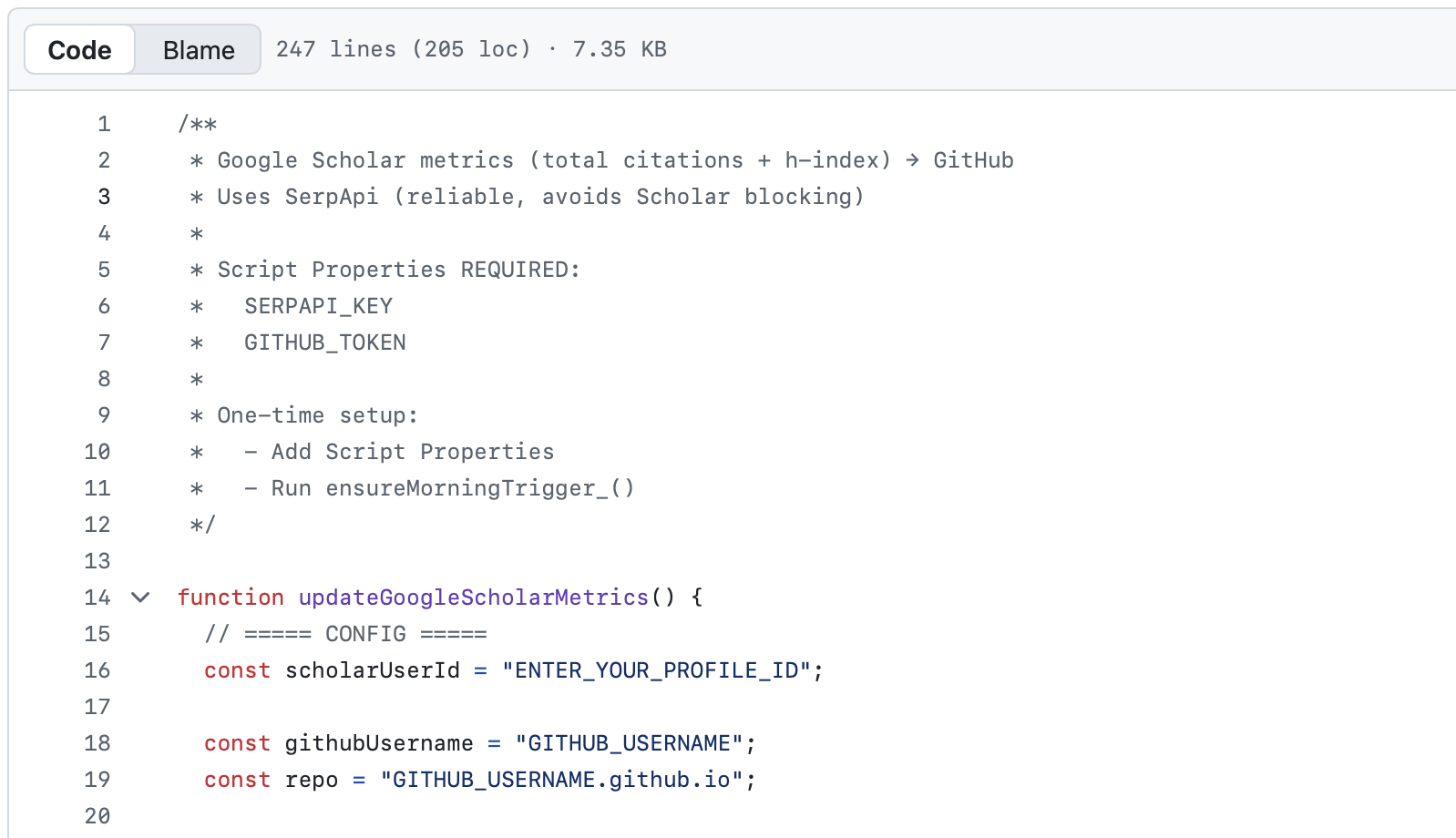Click line number 14 in the gutter
The width and height of the screenshot is (1456, 838).
pos(97,598)
